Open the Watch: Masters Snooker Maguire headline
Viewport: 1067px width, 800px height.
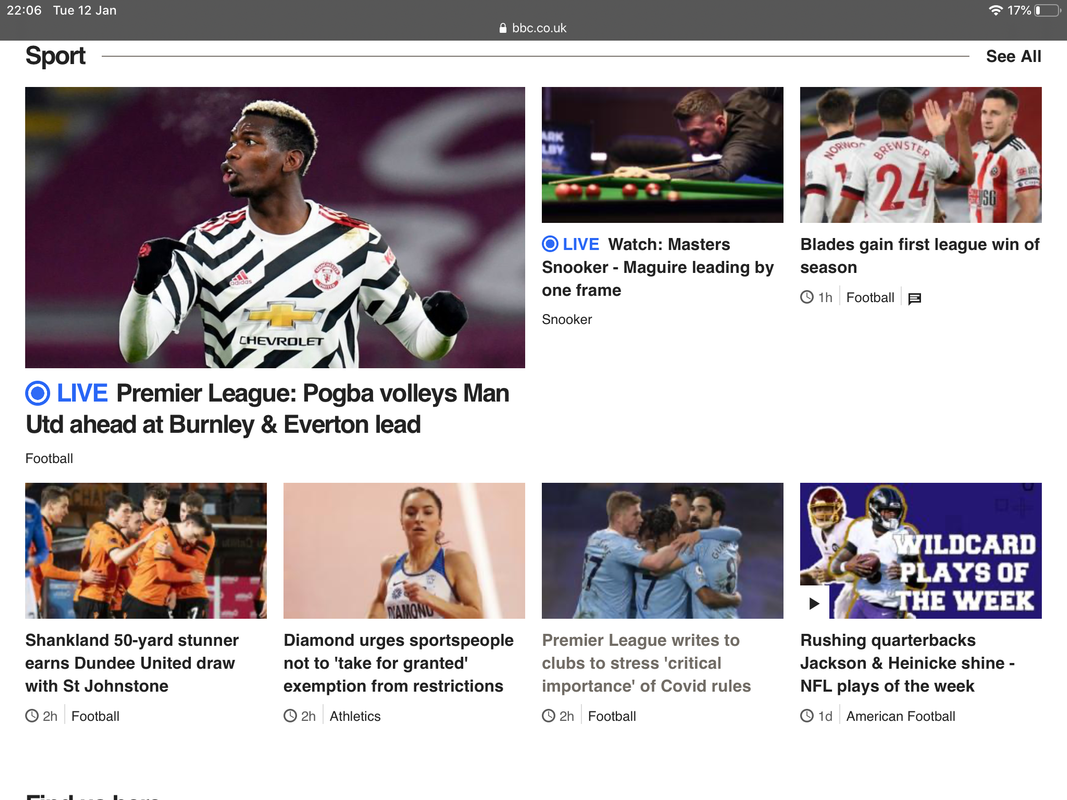click(657, 267)
